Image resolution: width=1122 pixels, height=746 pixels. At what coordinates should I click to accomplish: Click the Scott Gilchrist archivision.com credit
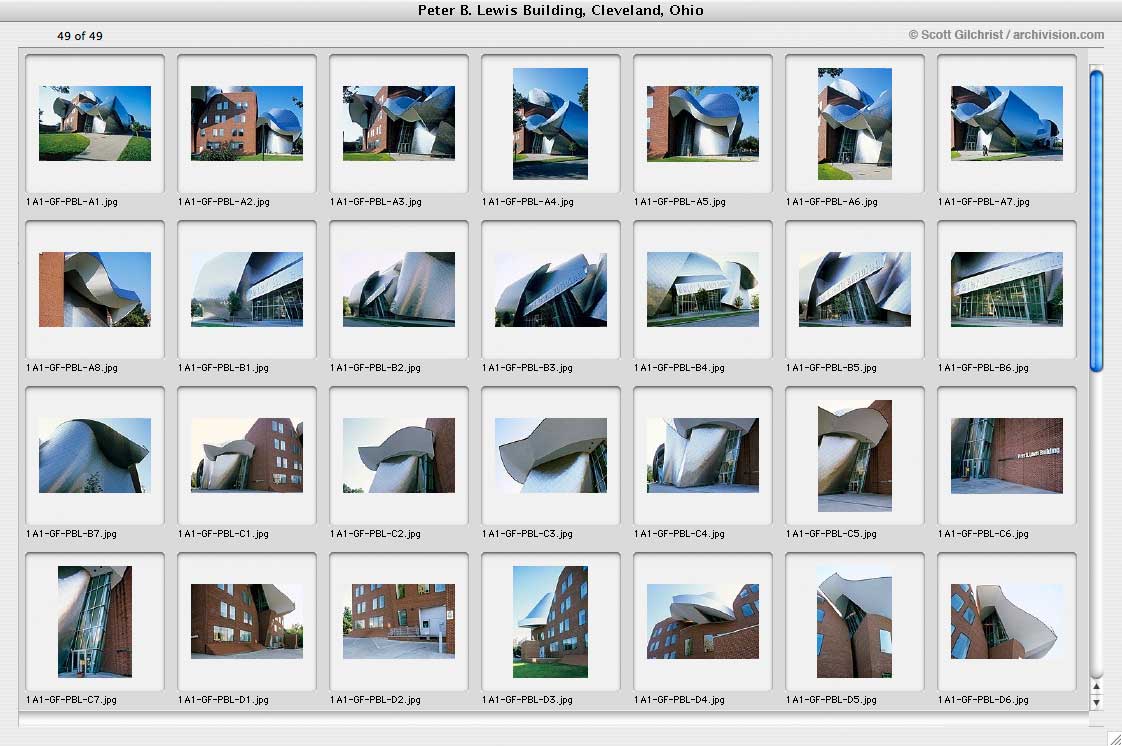(x=1006, y=34)
